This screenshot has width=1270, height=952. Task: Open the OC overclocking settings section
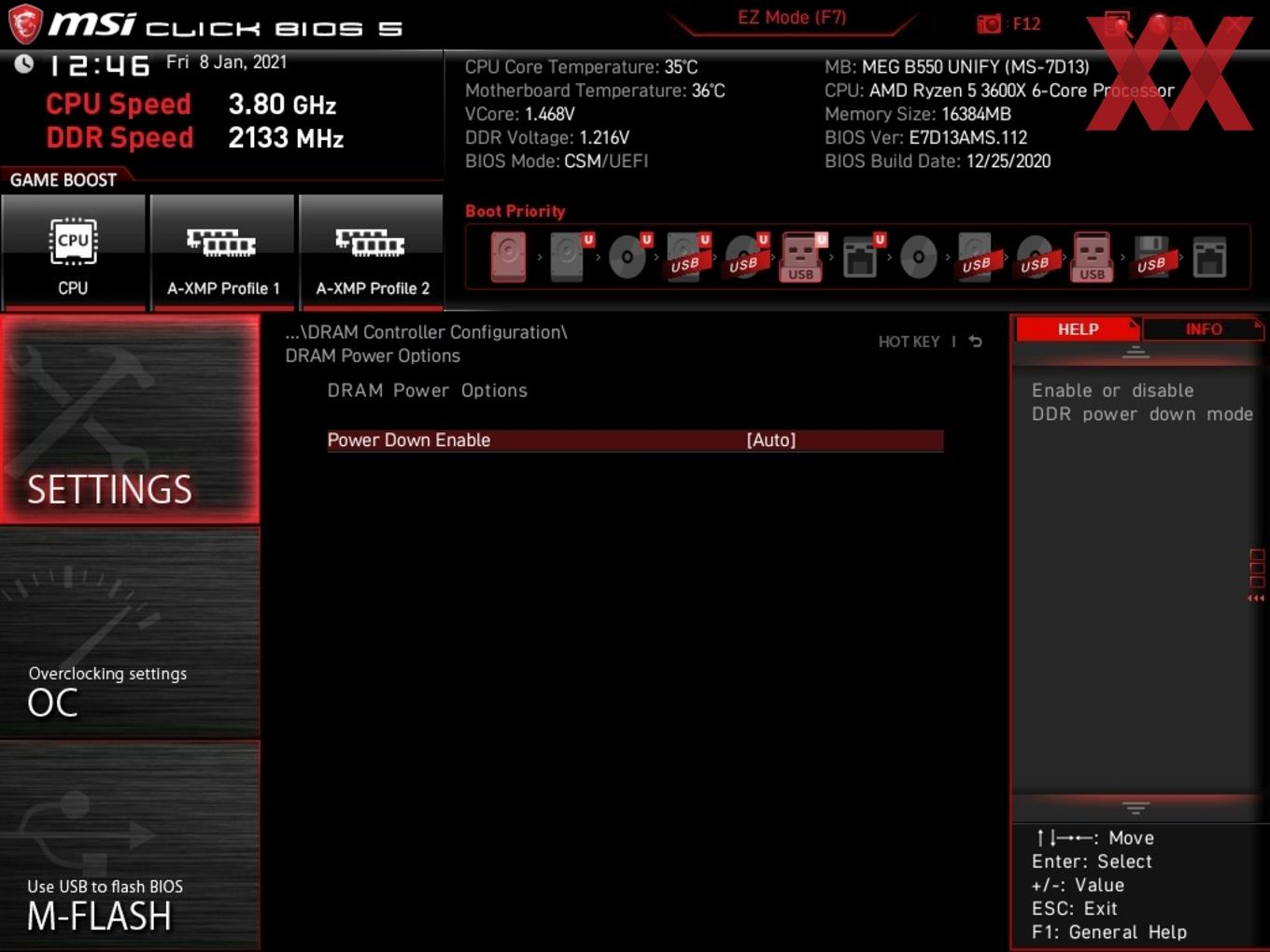[x=130, y=634]
